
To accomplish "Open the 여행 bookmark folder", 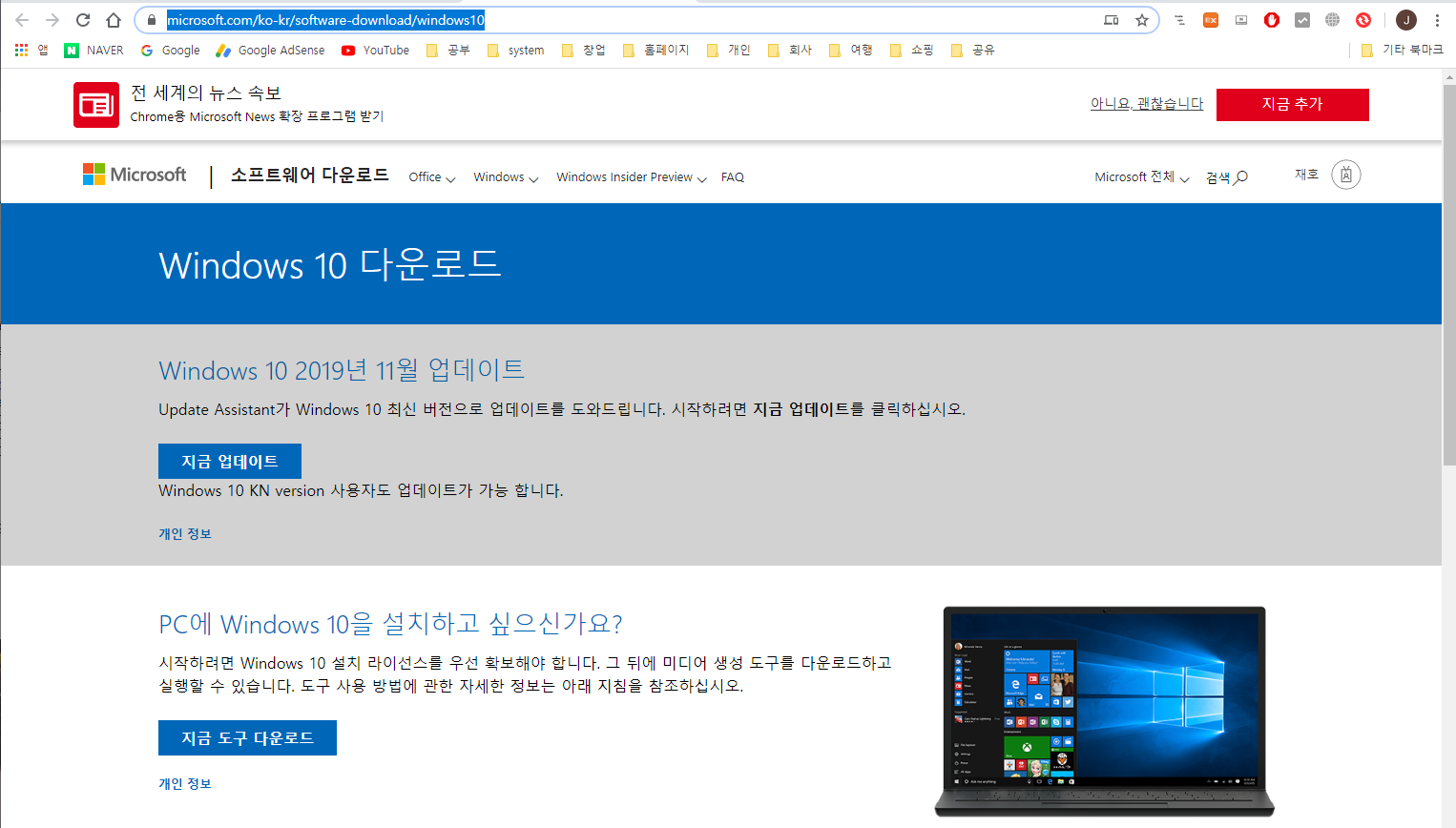I will (x=851, y=51).
